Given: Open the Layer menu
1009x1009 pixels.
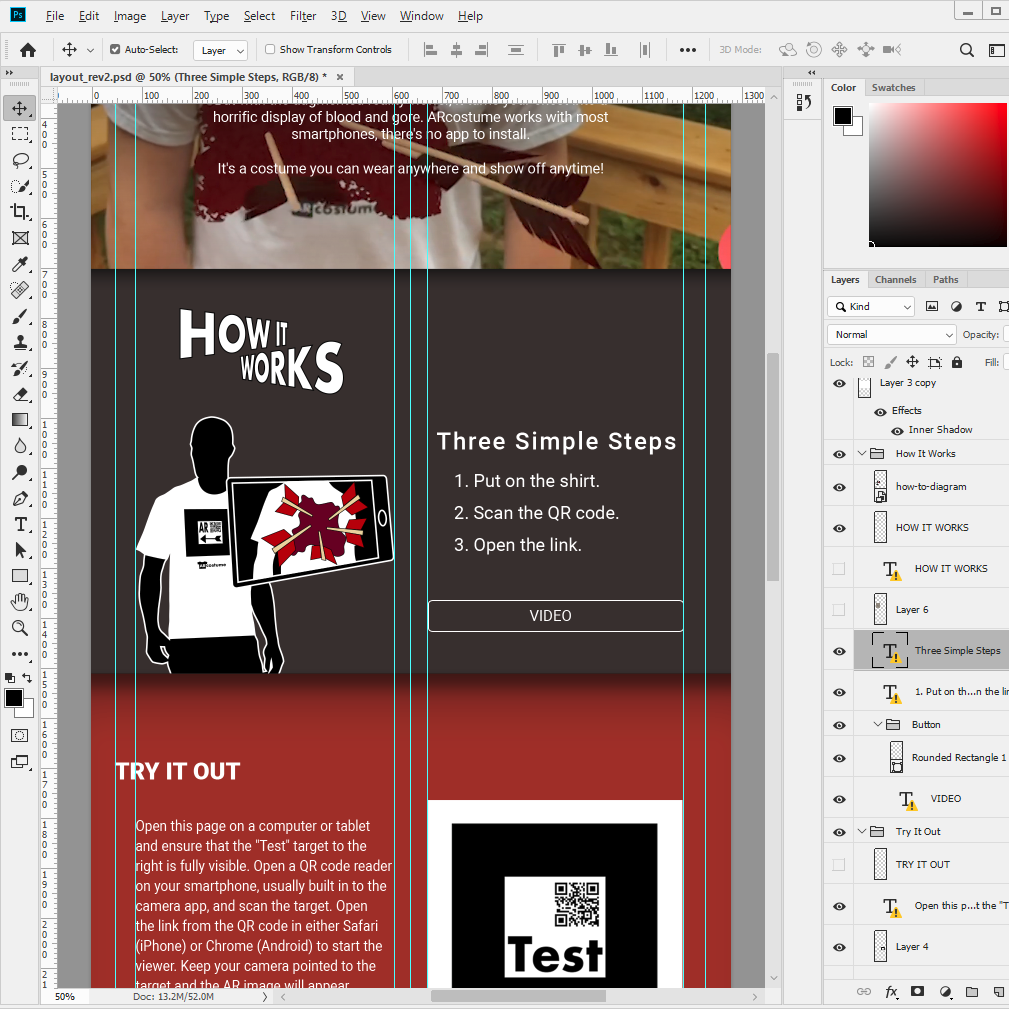Looking at the screenshot, I should click(174, 16).
